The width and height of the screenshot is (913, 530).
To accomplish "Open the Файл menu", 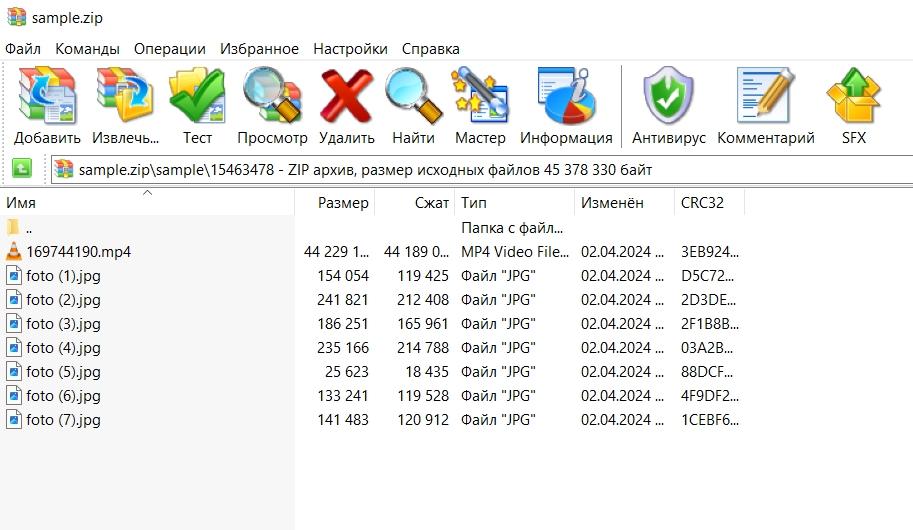I will tap(22, 48).
